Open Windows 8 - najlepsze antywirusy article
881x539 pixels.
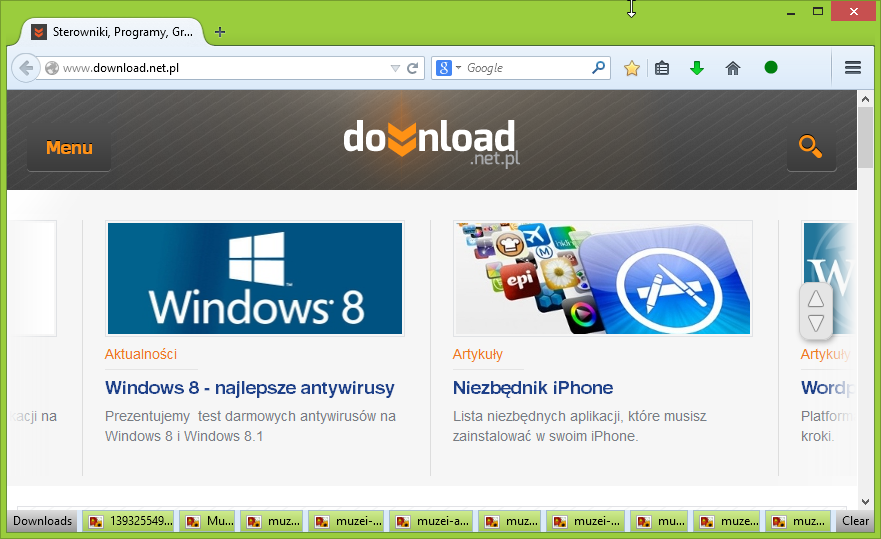249,388
